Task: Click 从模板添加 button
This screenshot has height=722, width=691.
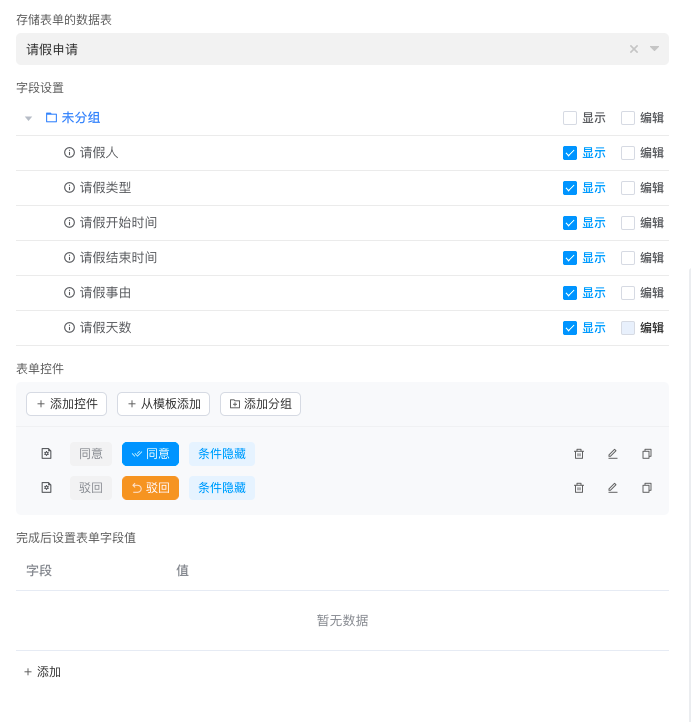Action: (x=163, y=404)
